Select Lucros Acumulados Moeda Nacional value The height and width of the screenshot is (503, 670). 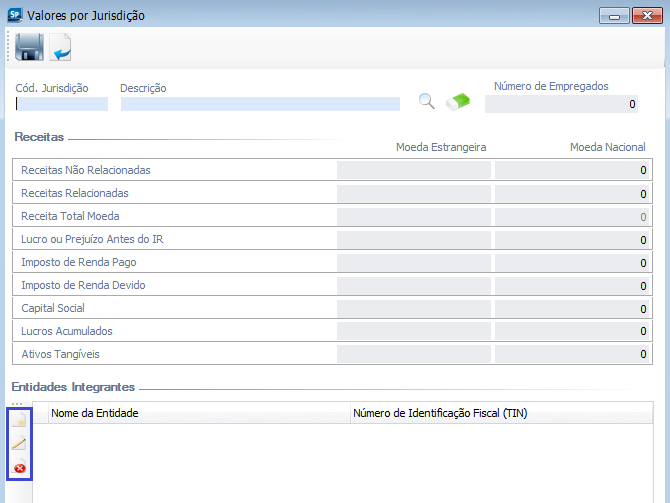pyautogui.click(x=572, y=331)
